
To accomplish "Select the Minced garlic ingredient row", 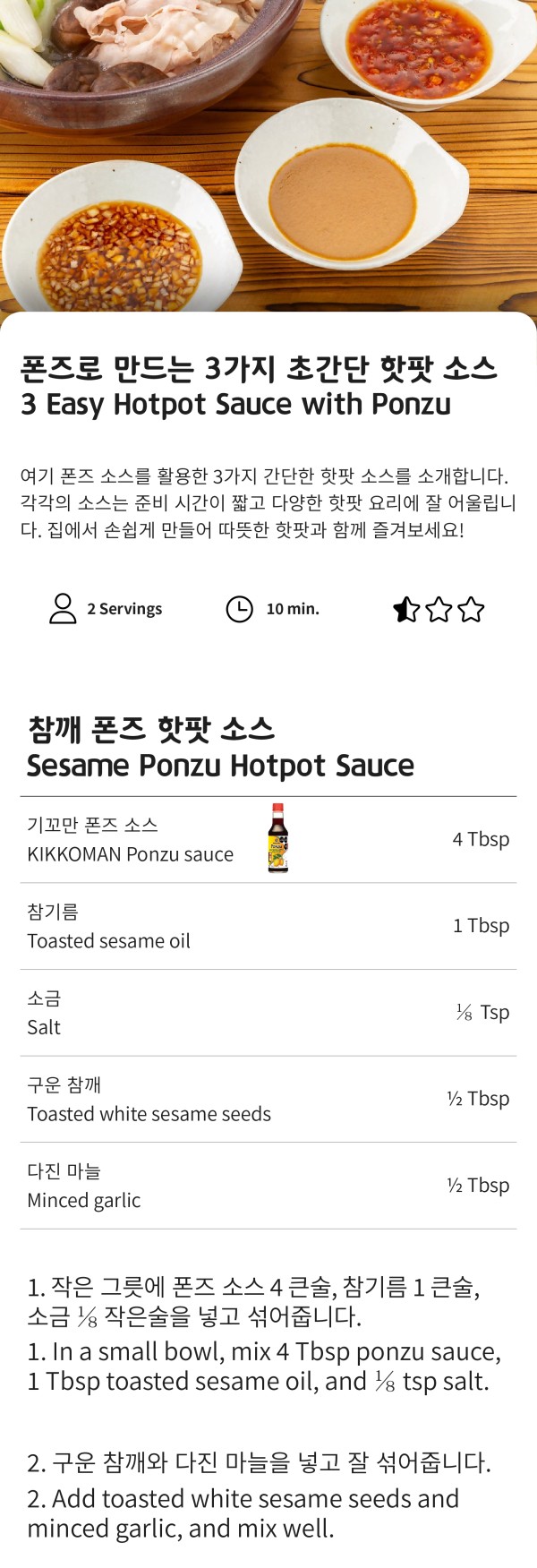I will [268, 1186].
